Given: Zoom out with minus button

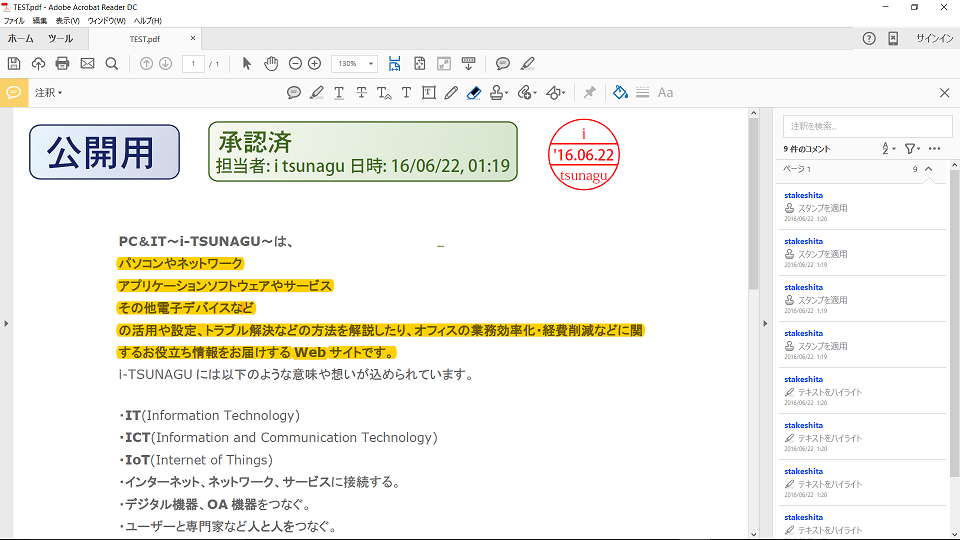Looking at the screenshot, I should [295, 64].
